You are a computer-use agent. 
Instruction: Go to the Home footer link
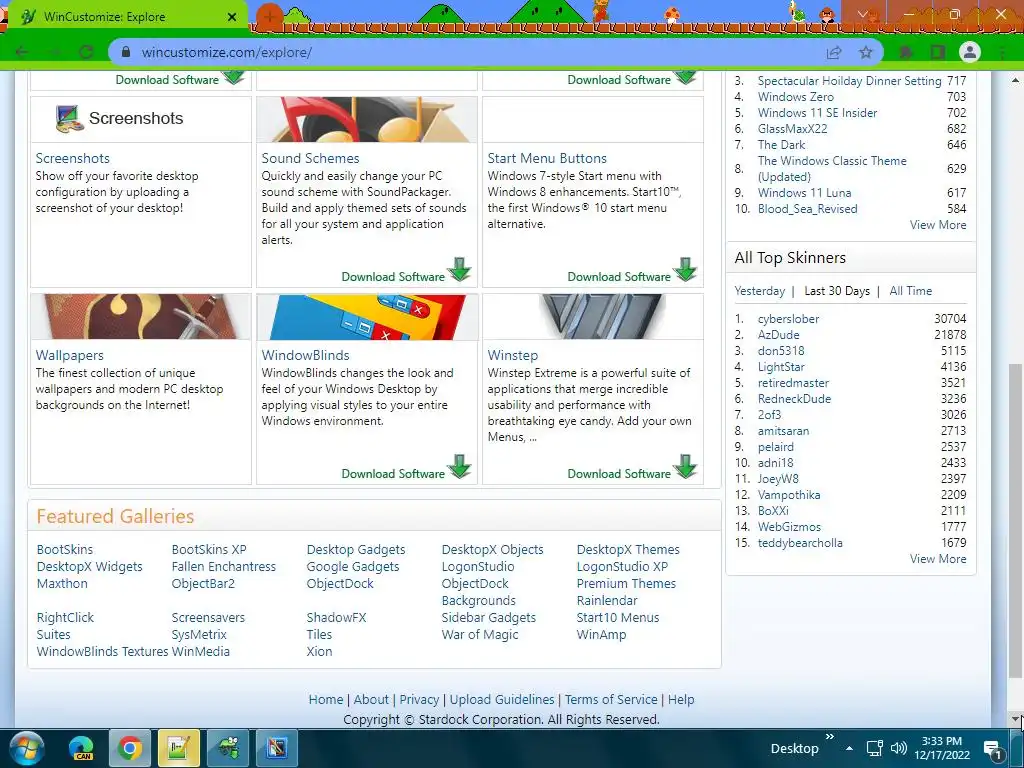coord(326,699)
